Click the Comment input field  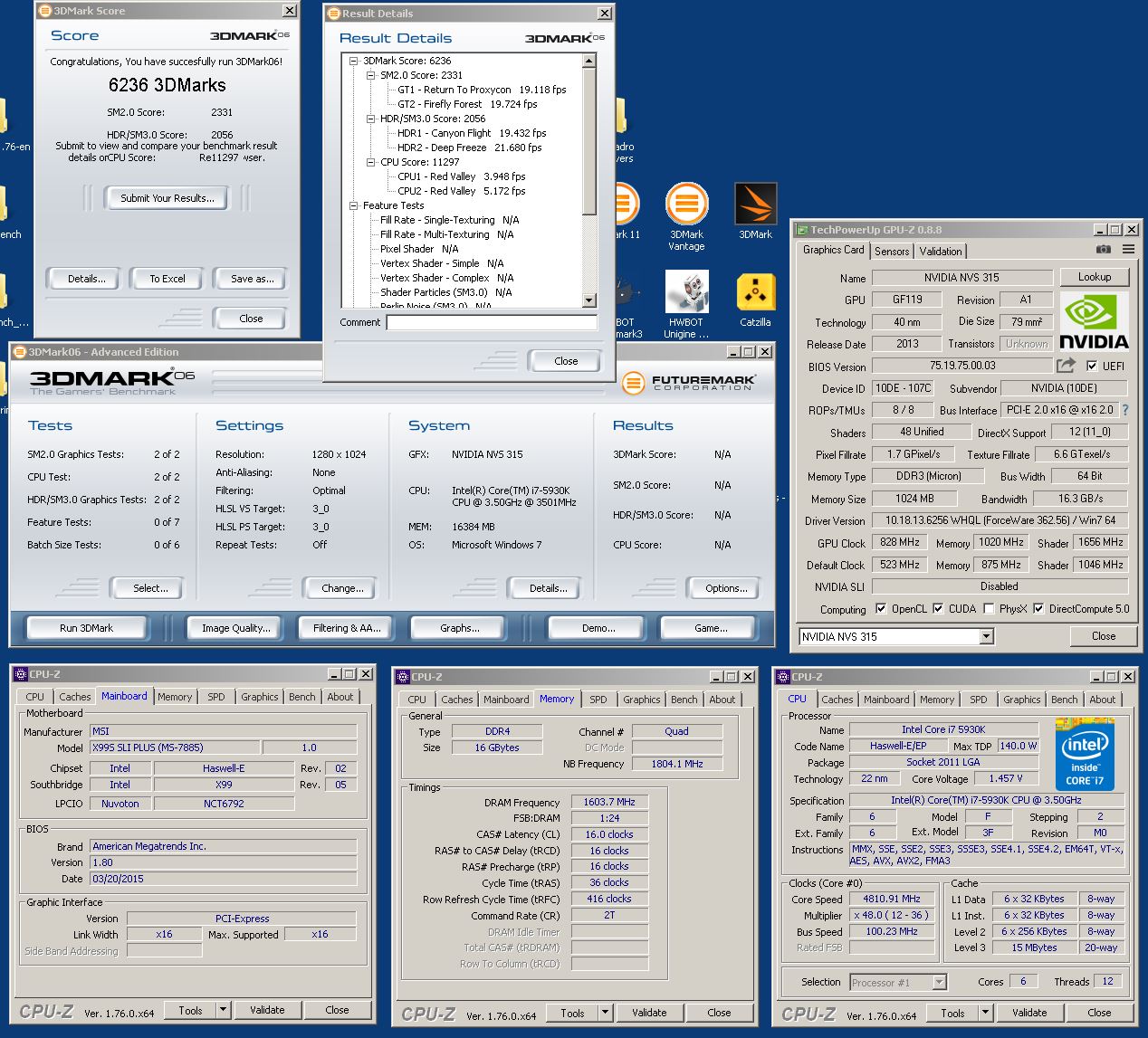click(x=492, y=322)
